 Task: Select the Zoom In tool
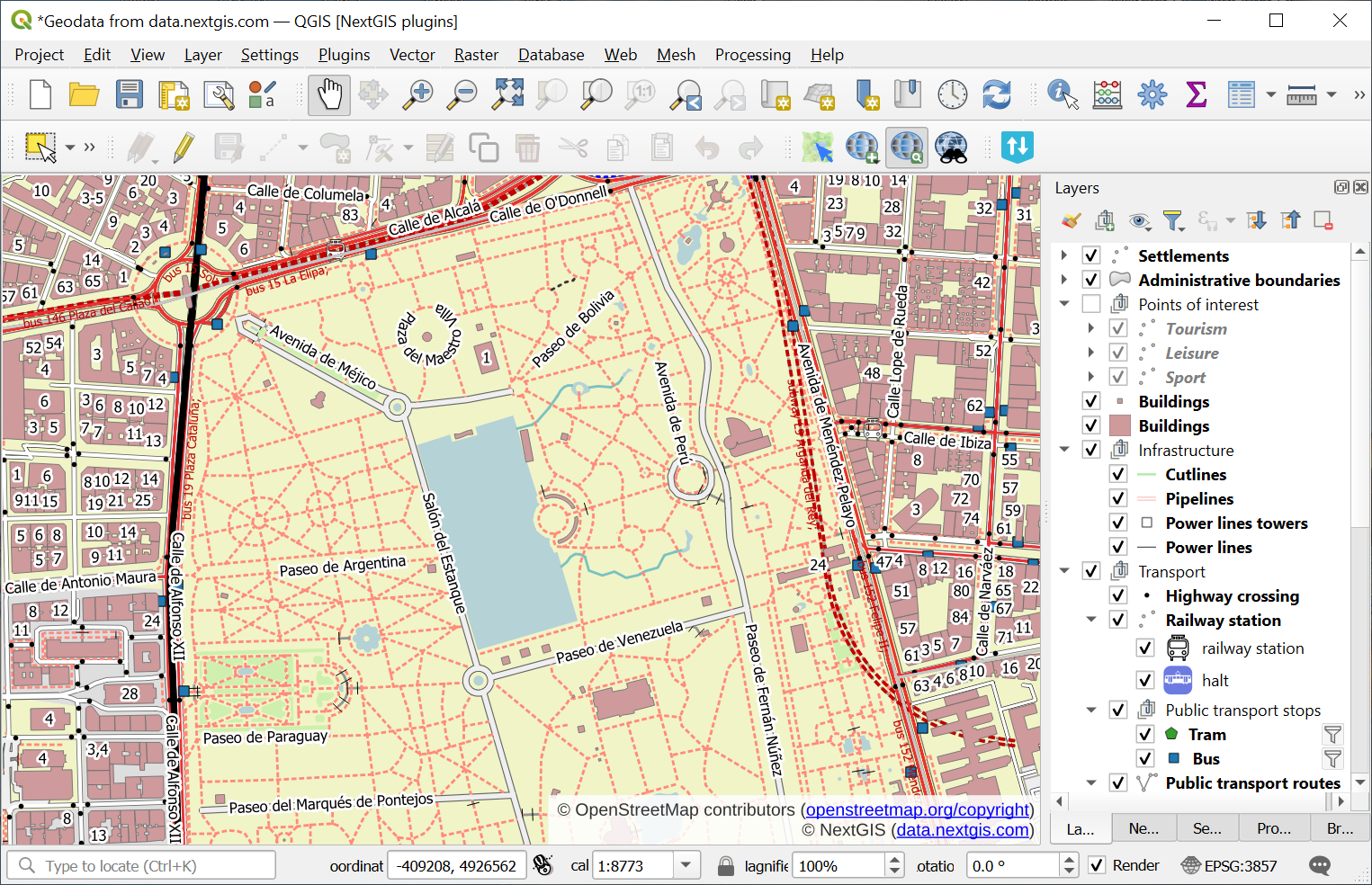coord(417,94)
